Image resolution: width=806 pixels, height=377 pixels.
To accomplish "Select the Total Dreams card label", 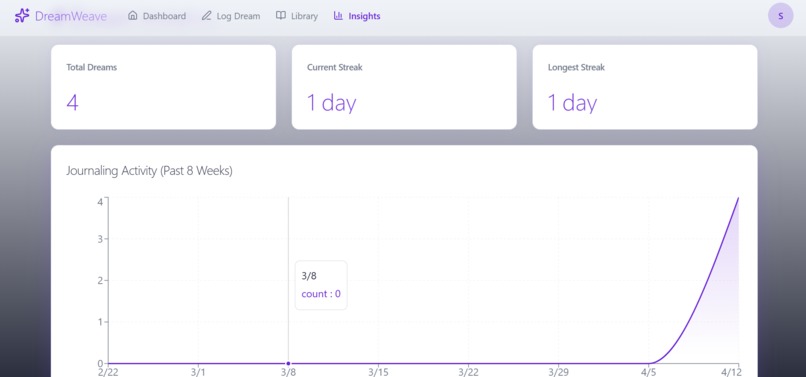I will point(91,67).
